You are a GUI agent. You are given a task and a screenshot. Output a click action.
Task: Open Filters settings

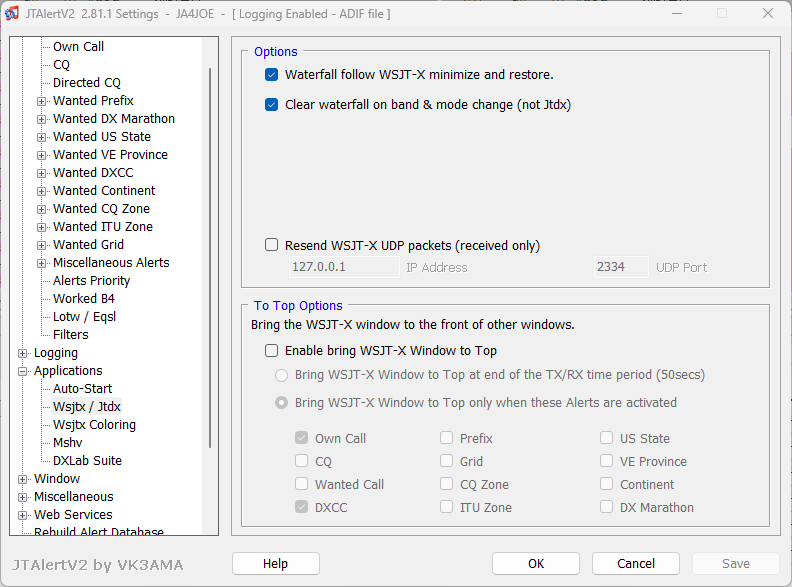click(71, 334)
